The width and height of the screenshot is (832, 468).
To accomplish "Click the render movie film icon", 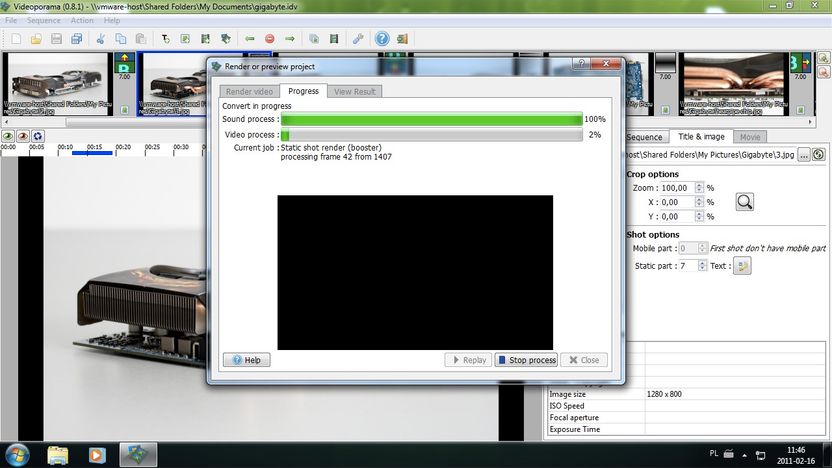I will 334,39.
